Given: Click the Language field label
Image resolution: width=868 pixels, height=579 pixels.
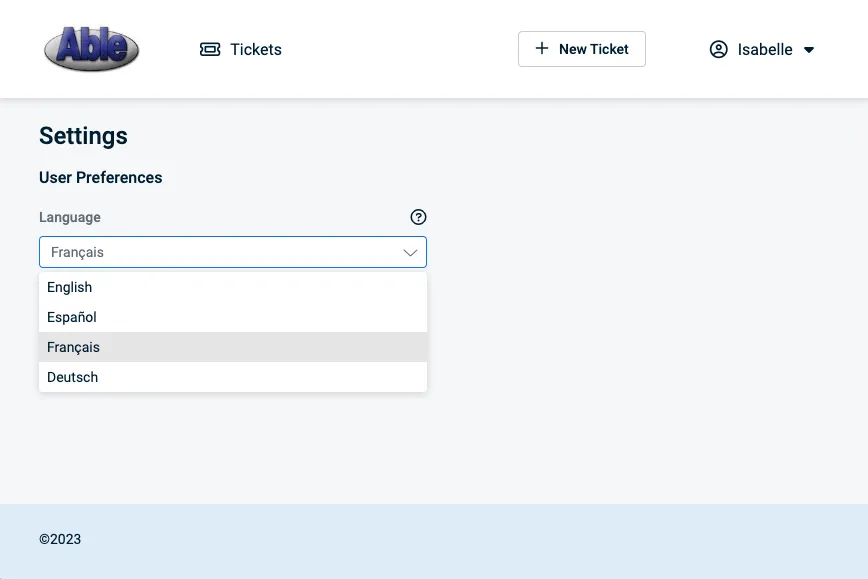Looking at the screenshot, I should [x=70, y=217].
